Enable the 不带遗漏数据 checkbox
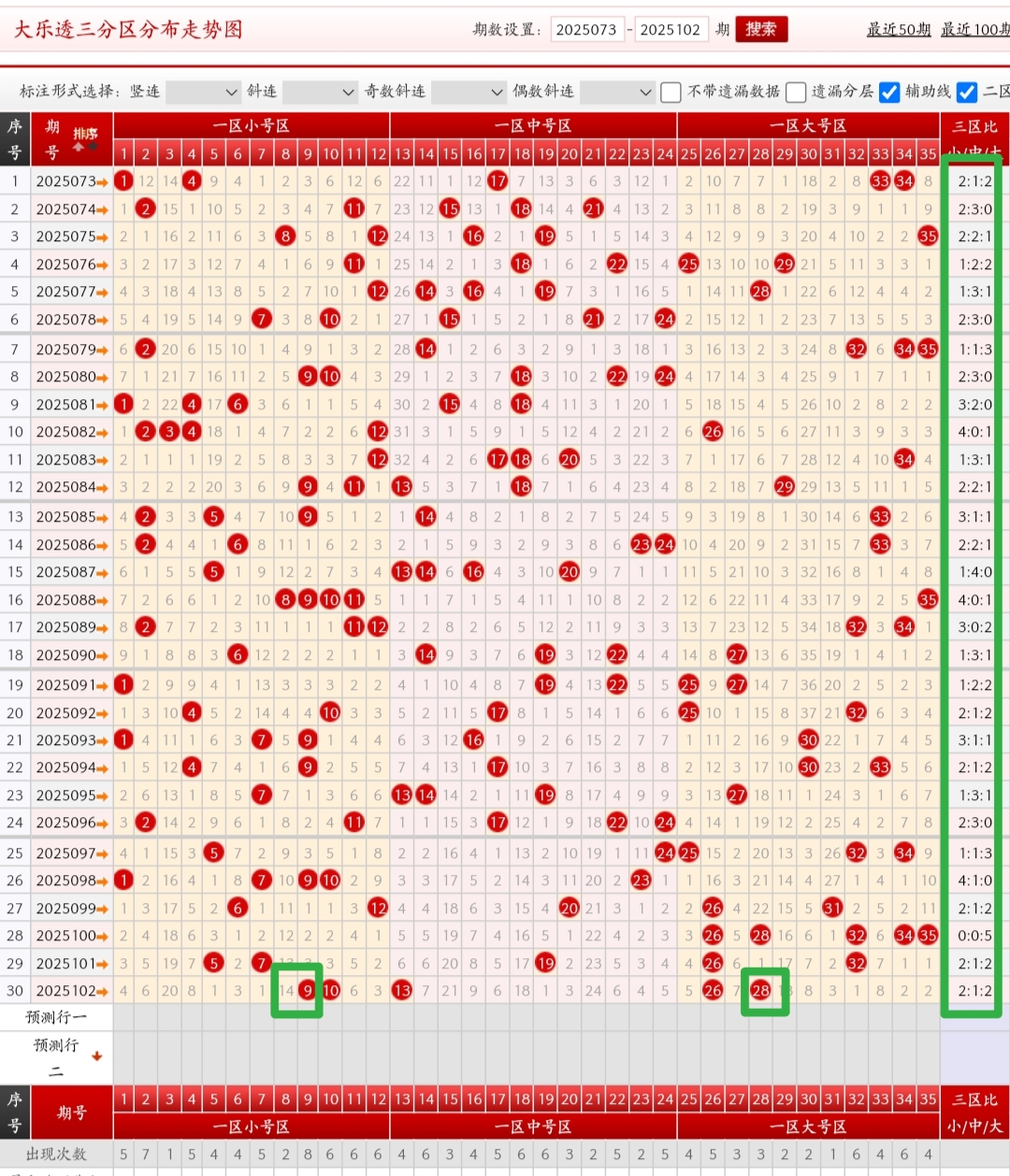 point(671,92)
